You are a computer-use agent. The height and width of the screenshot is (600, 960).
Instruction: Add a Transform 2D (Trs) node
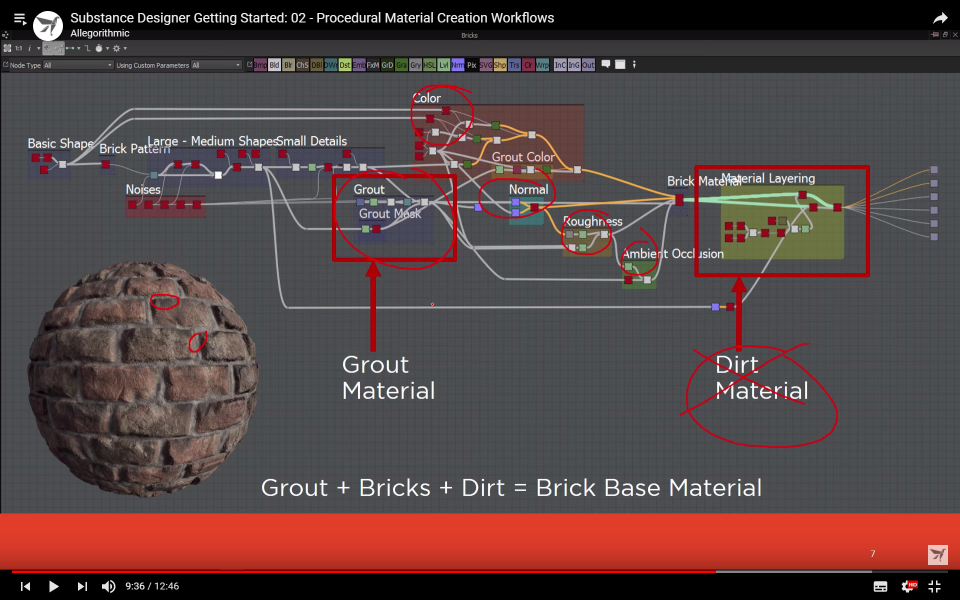(514, 65)
